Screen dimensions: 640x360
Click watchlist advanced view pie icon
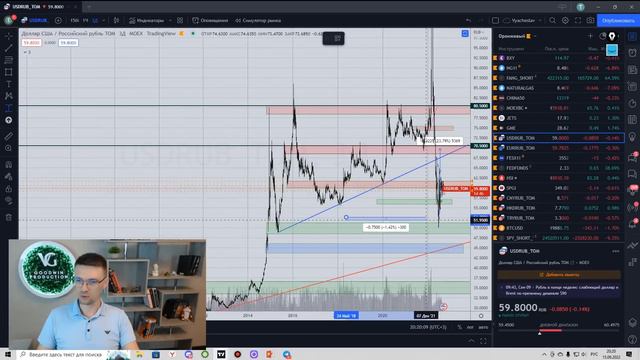click(603, 36)
